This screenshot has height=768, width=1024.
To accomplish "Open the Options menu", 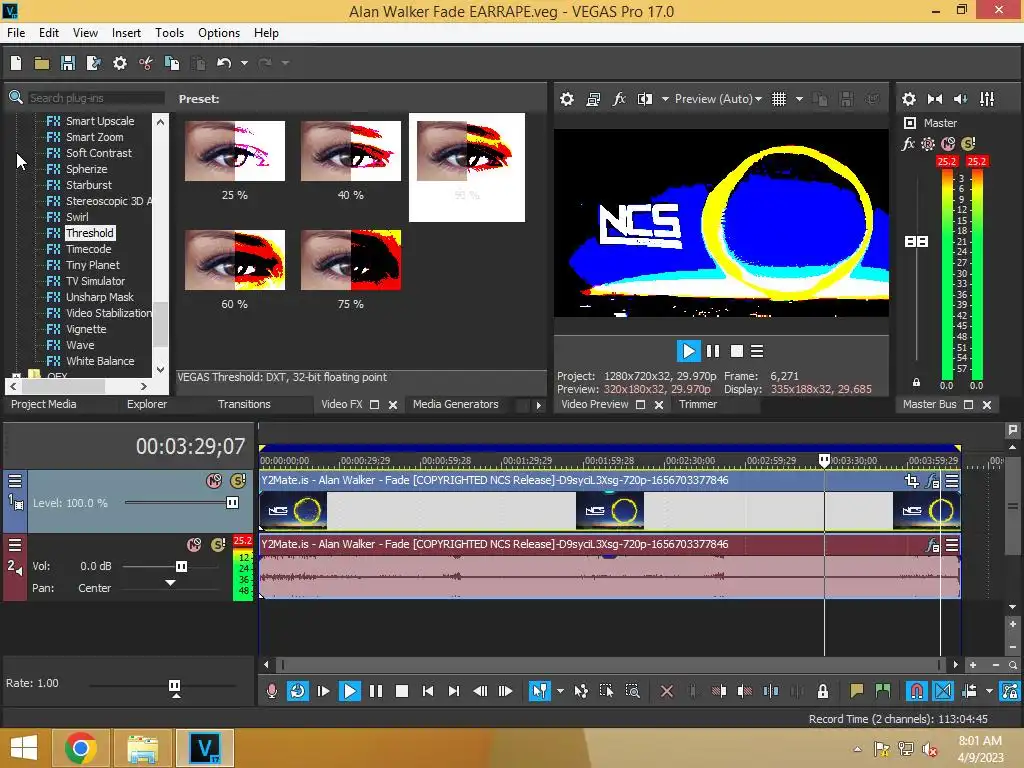I will [219, 33].
